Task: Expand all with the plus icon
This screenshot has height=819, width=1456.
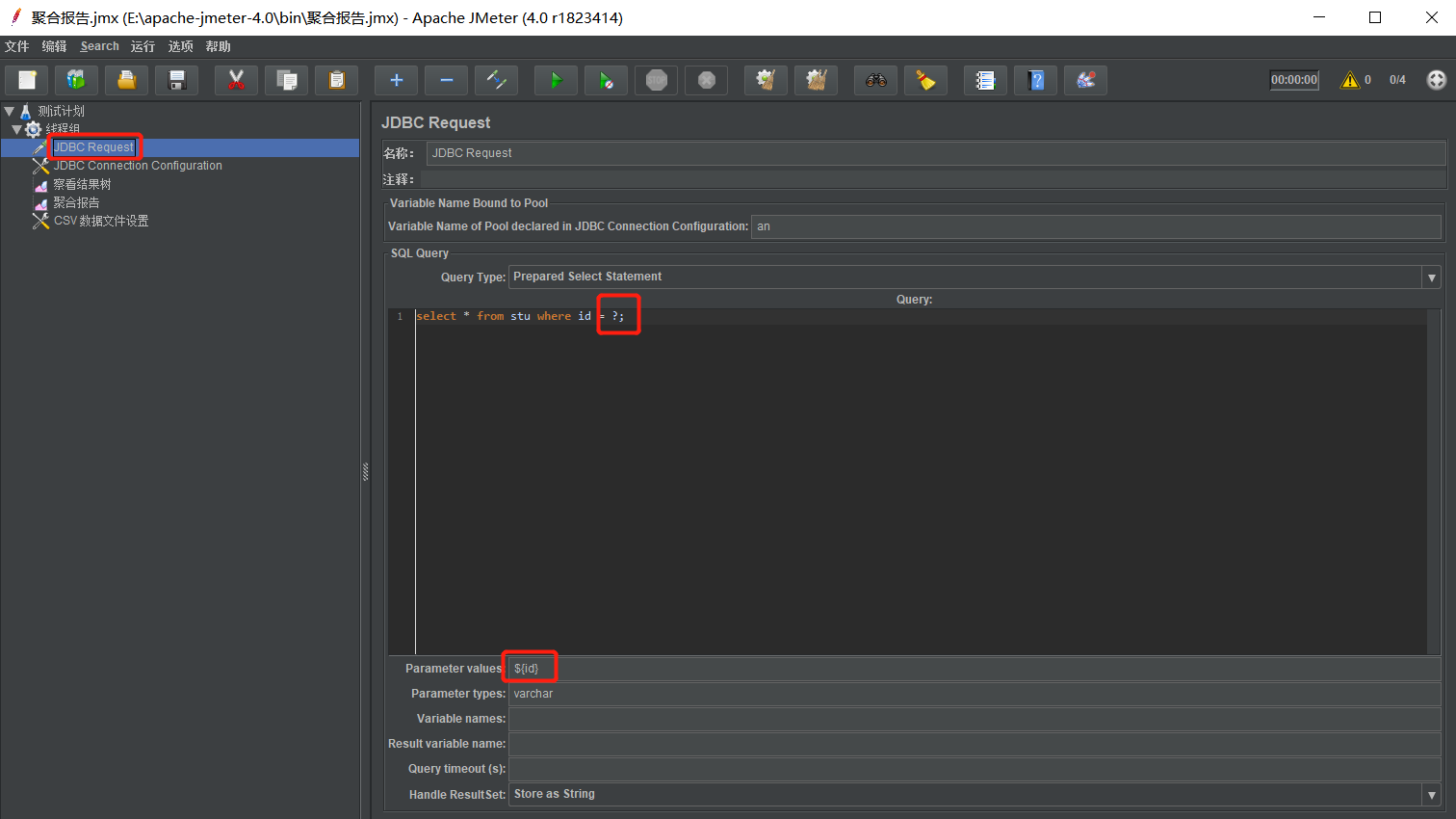Action: pyautogui.click(x=396, y=80)
